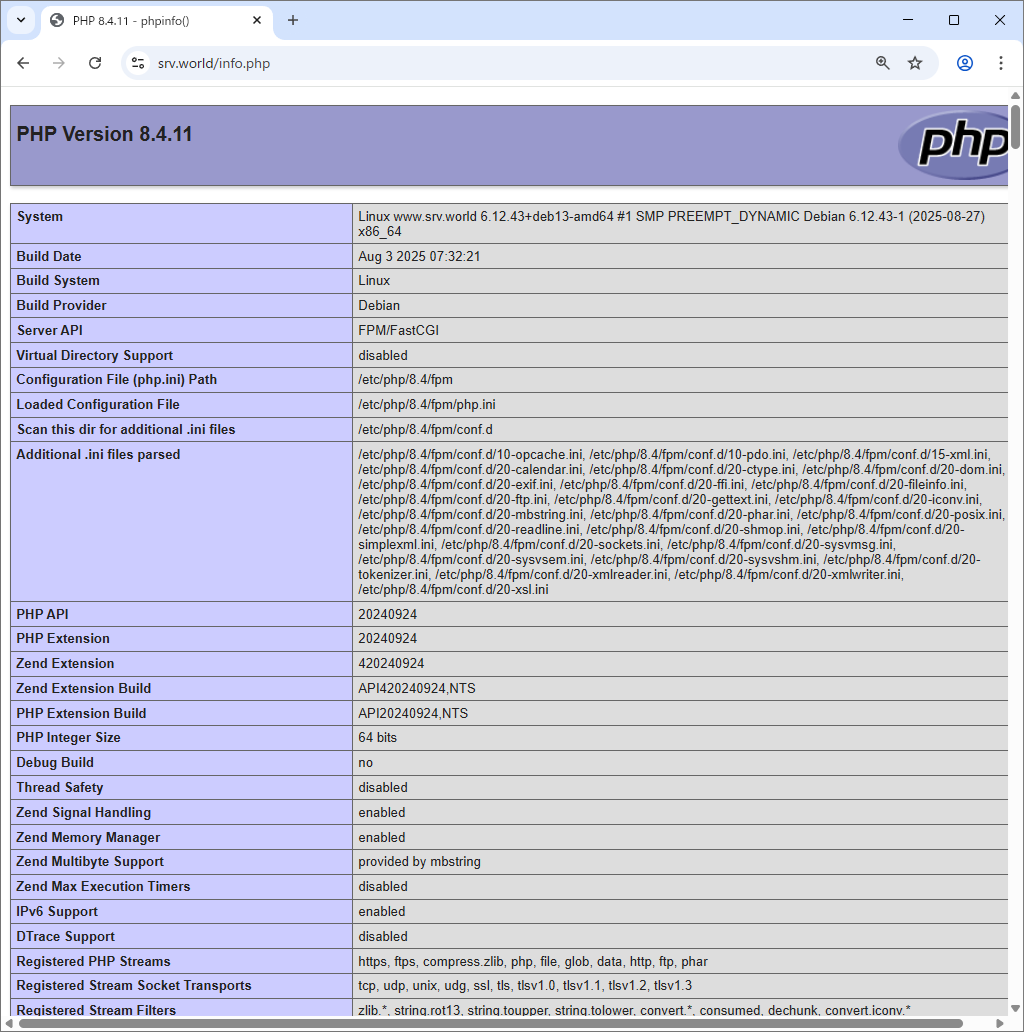Click the 'Build System' label
1024x1032 pixels.
point(58,280)
